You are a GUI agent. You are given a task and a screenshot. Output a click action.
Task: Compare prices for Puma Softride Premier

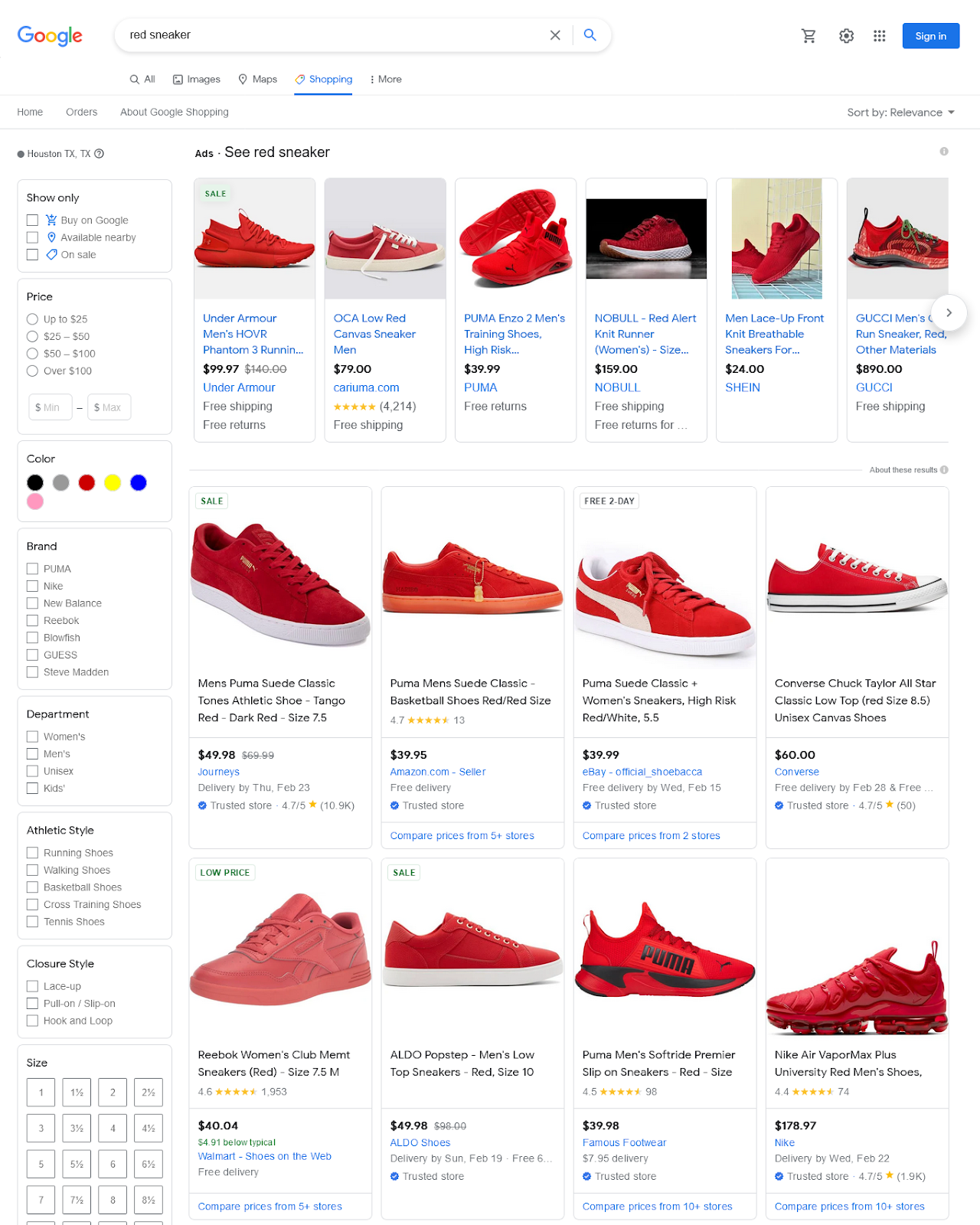(658, 1207)
